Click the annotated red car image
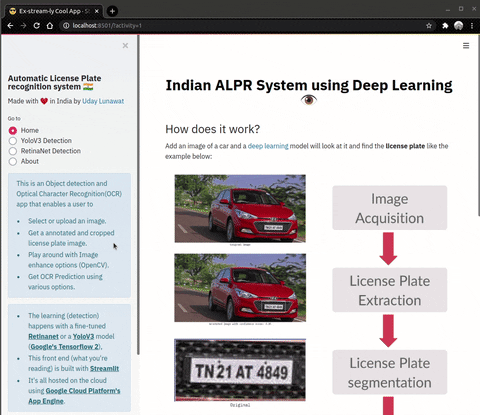Image resolution: width=480 pixels, height=415 pixels. point(240,288)
